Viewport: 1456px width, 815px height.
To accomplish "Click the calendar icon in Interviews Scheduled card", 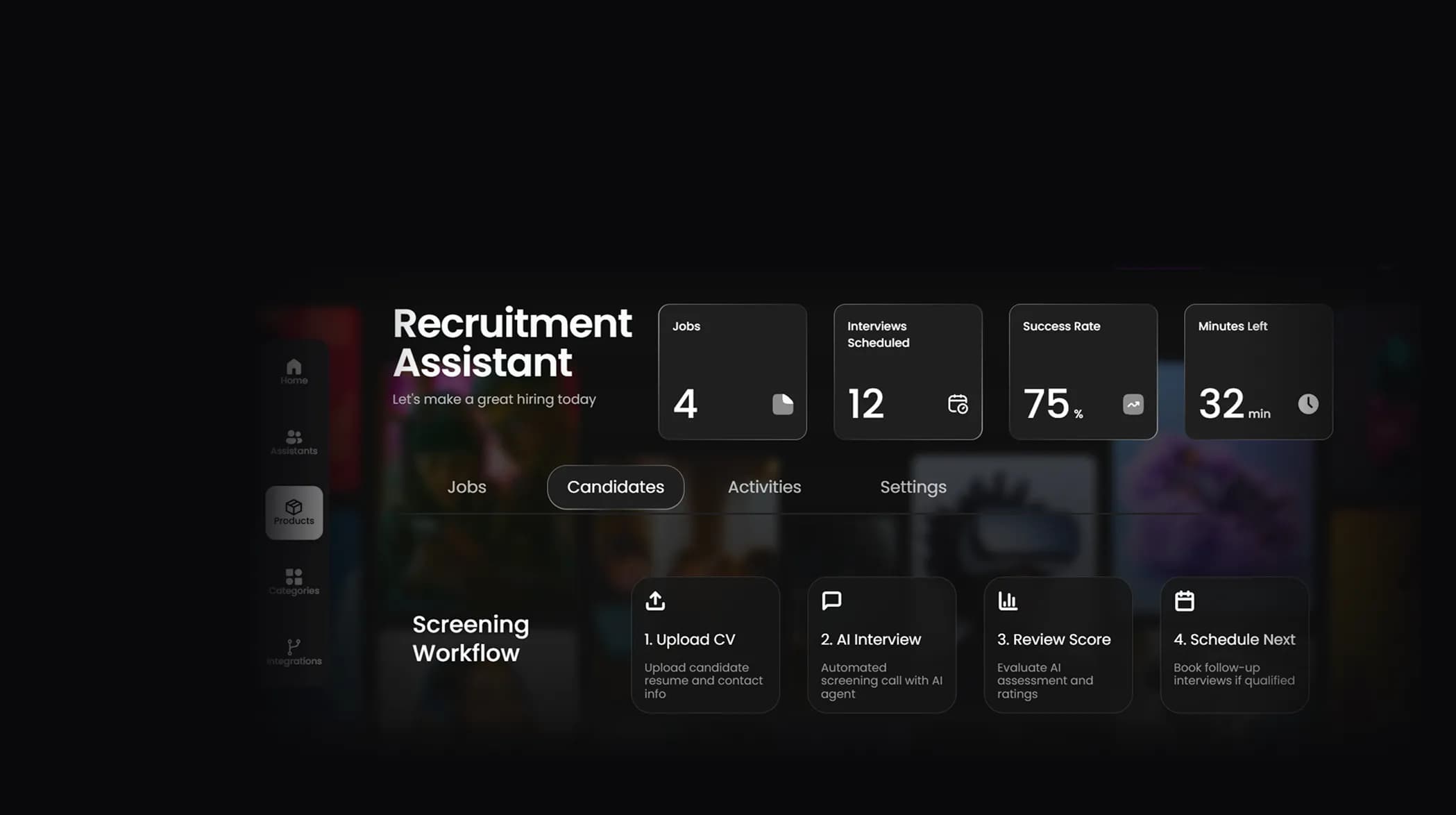I will pos(958,404).
